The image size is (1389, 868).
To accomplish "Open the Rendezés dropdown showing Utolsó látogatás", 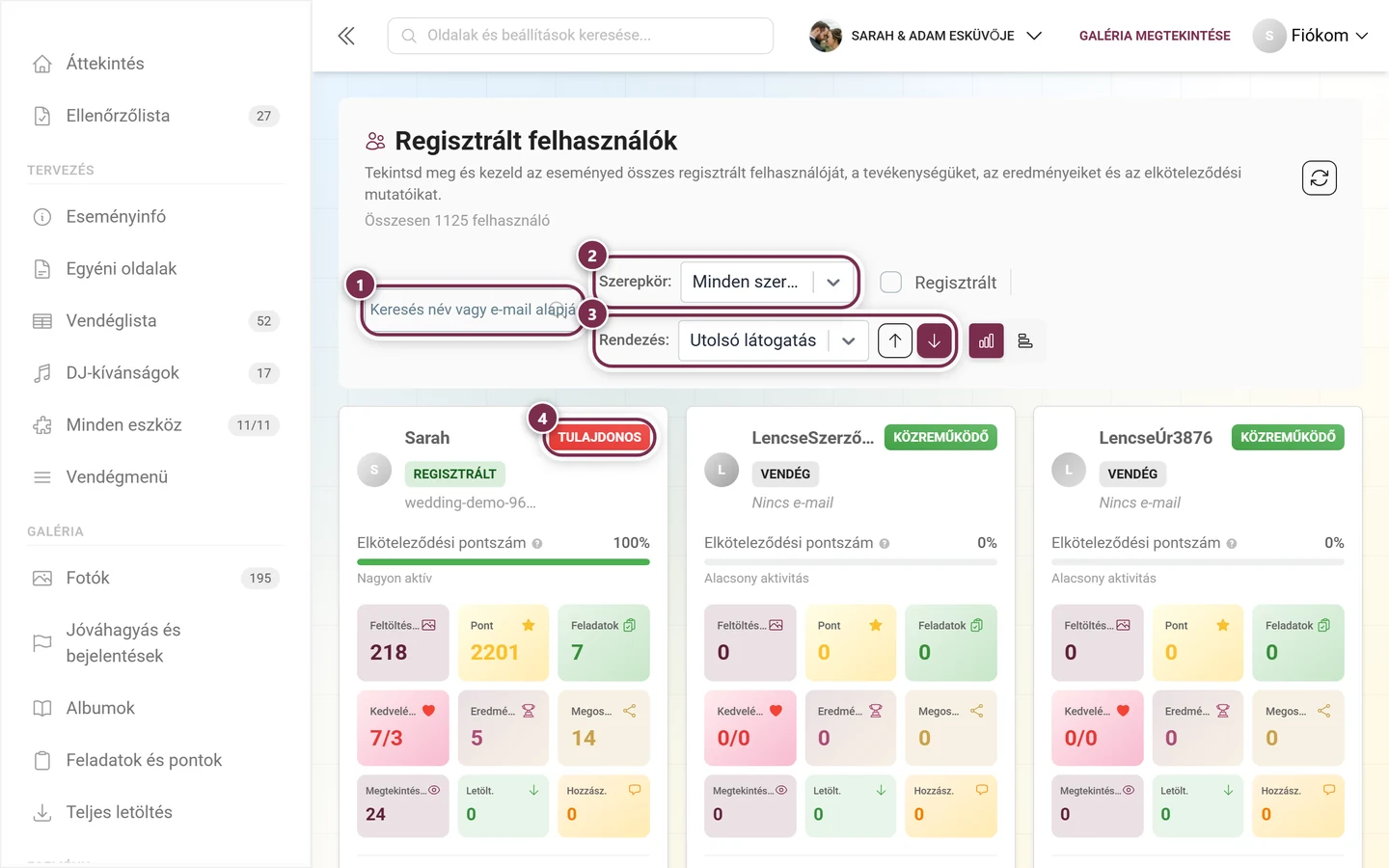I will (774, 340).
